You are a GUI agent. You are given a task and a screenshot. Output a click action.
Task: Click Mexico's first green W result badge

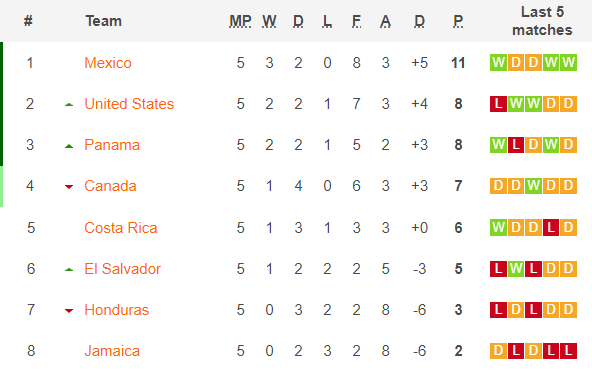click(498, 62)
